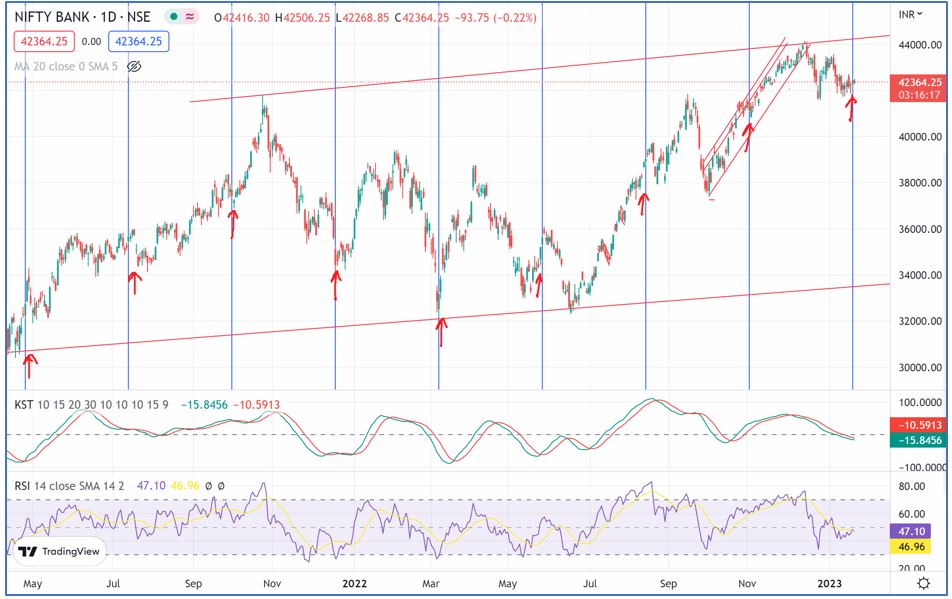Image resolution: width=952 pixels, height=599 pixels.
Task: Click the 2023 label on time axis
Action: pyautogui.click(x=829, y=583)
